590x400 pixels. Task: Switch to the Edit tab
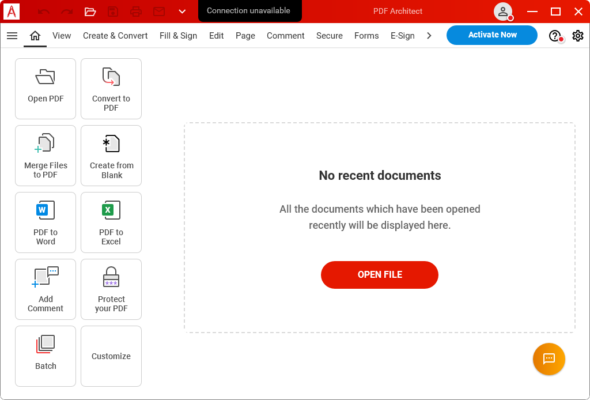216,36
